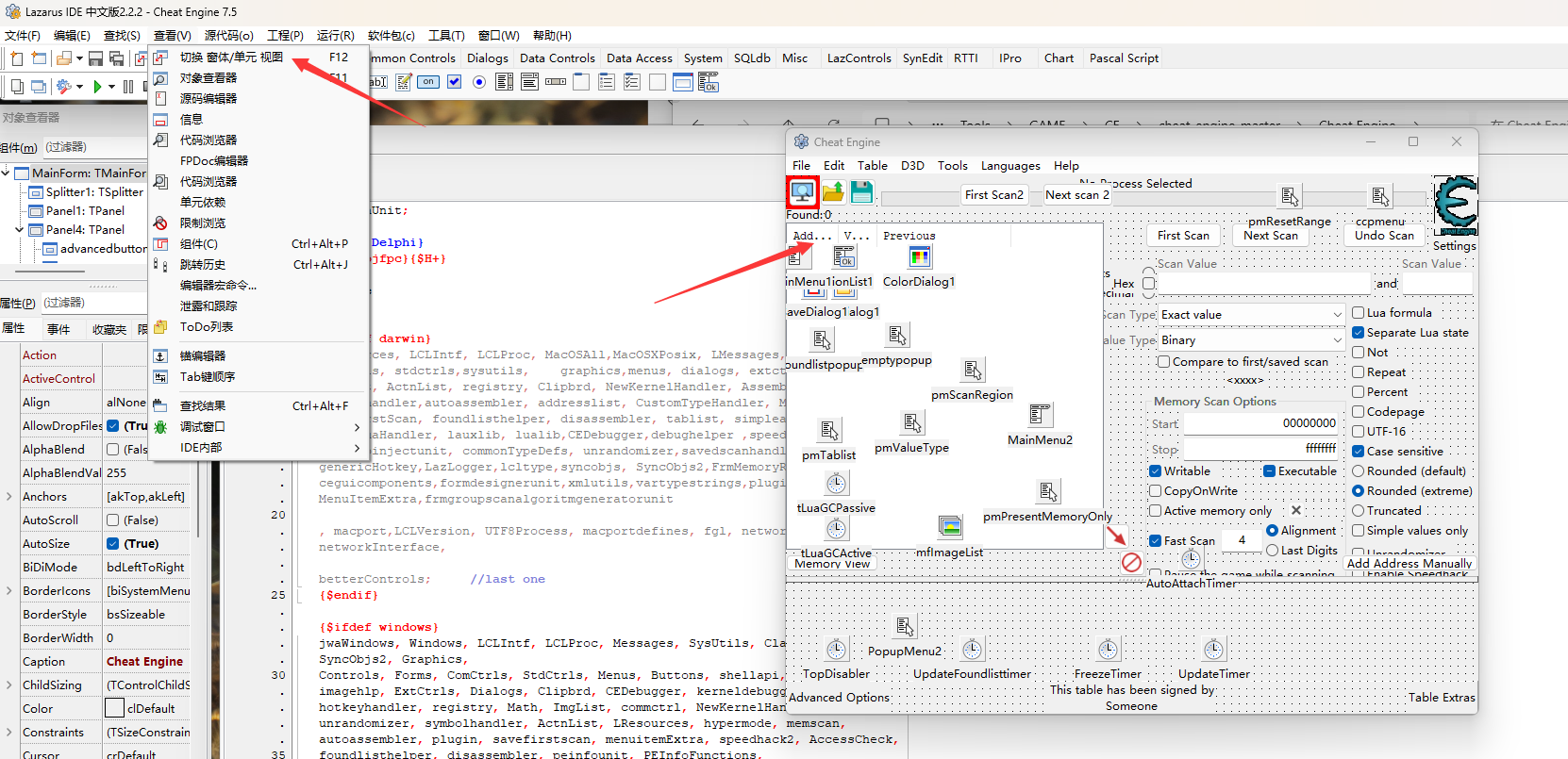Click the open process computer icon
The width and height of the screenshot is (1568, 759).
click(802, 192)
